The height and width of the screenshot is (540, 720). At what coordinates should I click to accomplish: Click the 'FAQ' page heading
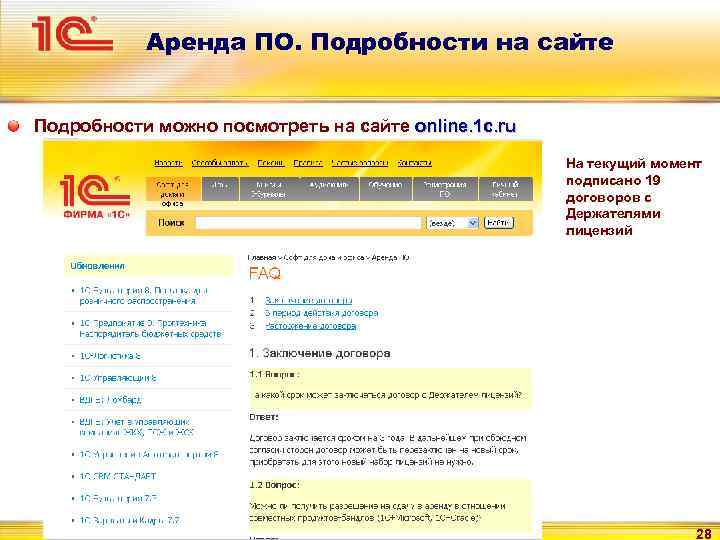click(x=264, y=274)
